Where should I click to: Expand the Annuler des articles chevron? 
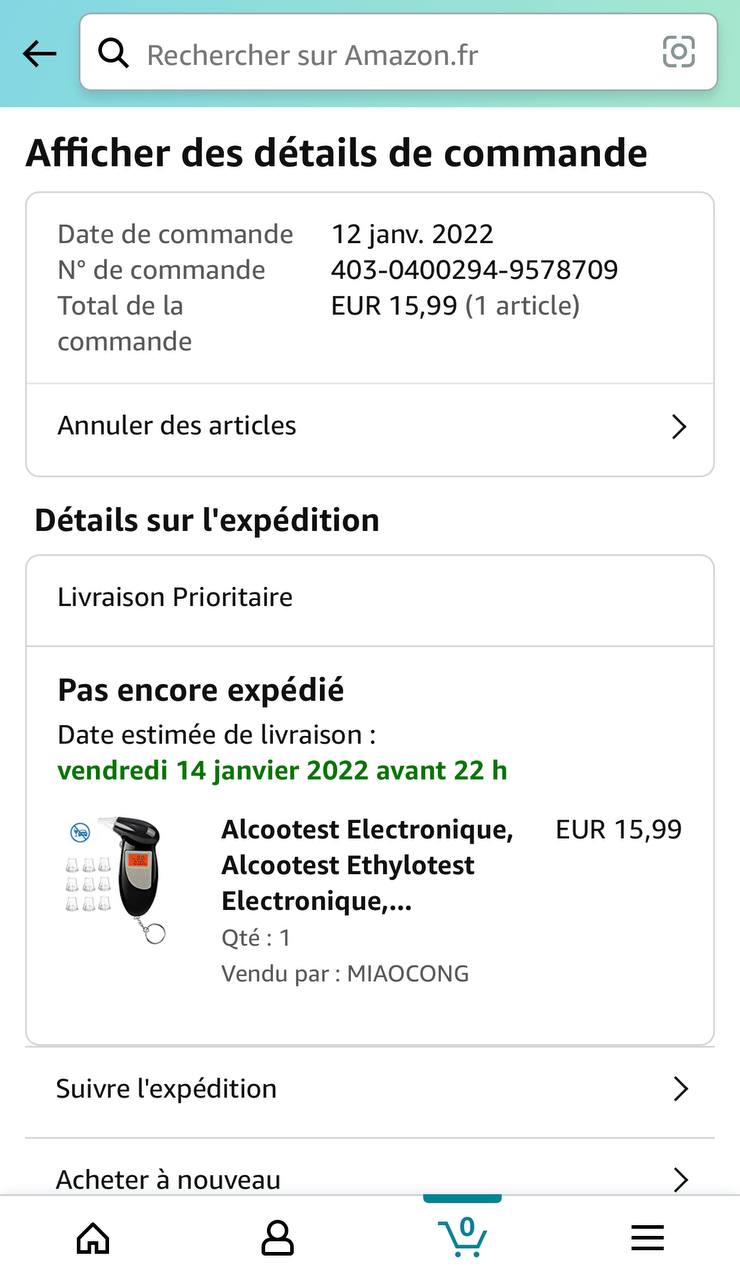tap(679, 427)
